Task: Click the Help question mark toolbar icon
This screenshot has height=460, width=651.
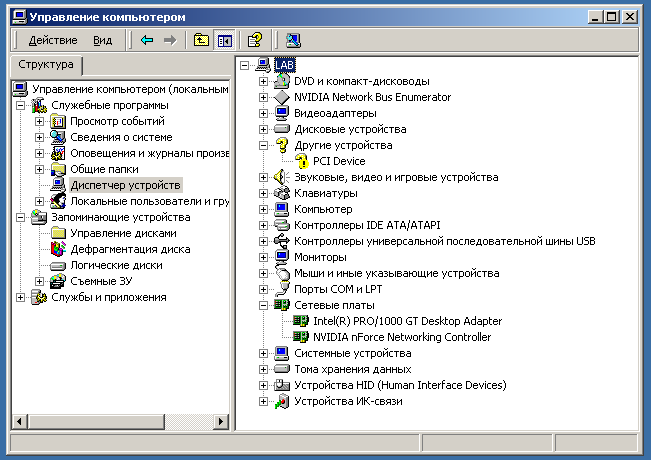Action: (x=255, y=40)
